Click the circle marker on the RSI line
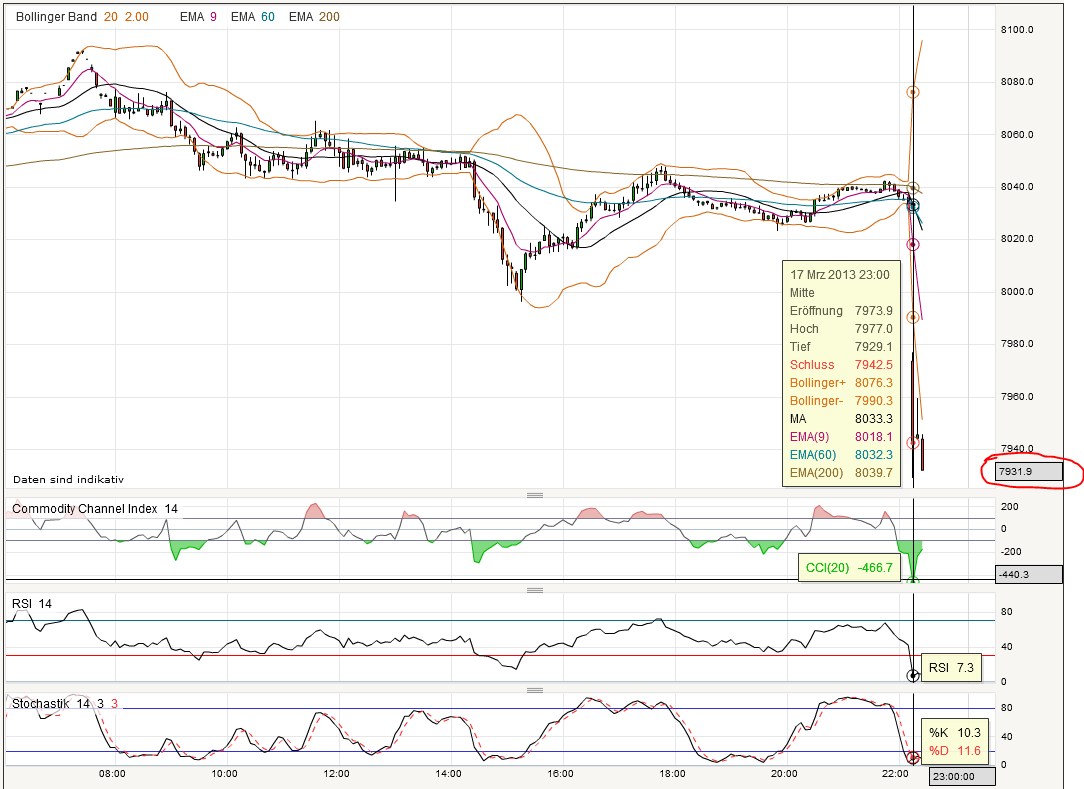Viewport: 1084px width, 789px height. click(x=913, y=676)
